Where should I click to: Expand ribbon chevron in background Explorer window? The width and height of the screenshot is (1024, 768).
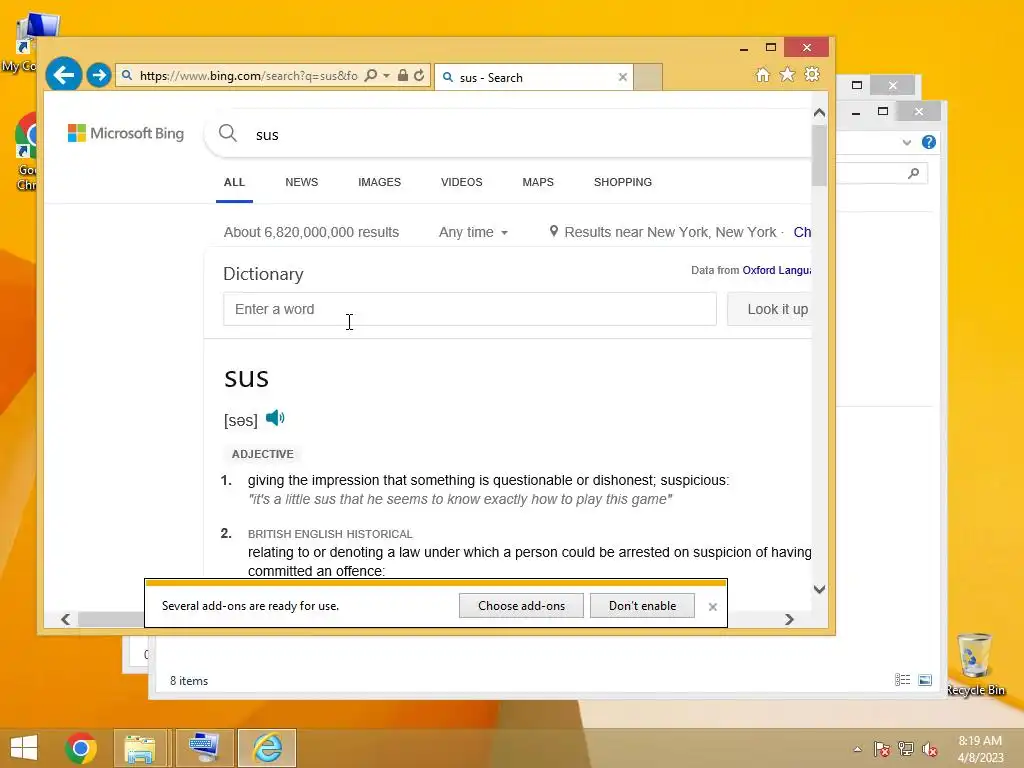[906, 142]
